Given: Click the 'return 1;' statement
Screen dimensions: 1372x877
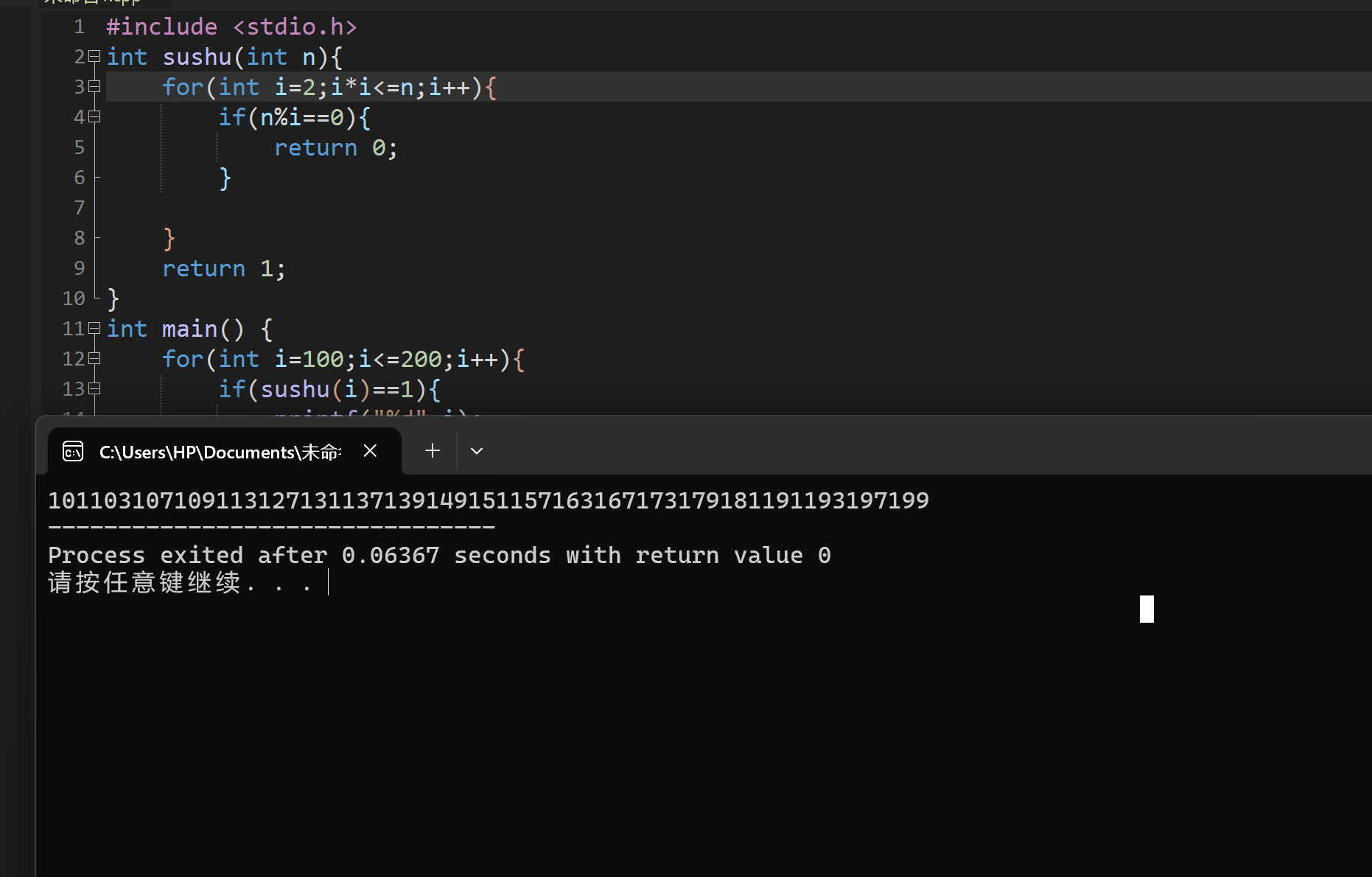Looking at the screenshot, I should pyautogui.click(x=224, y=268).
